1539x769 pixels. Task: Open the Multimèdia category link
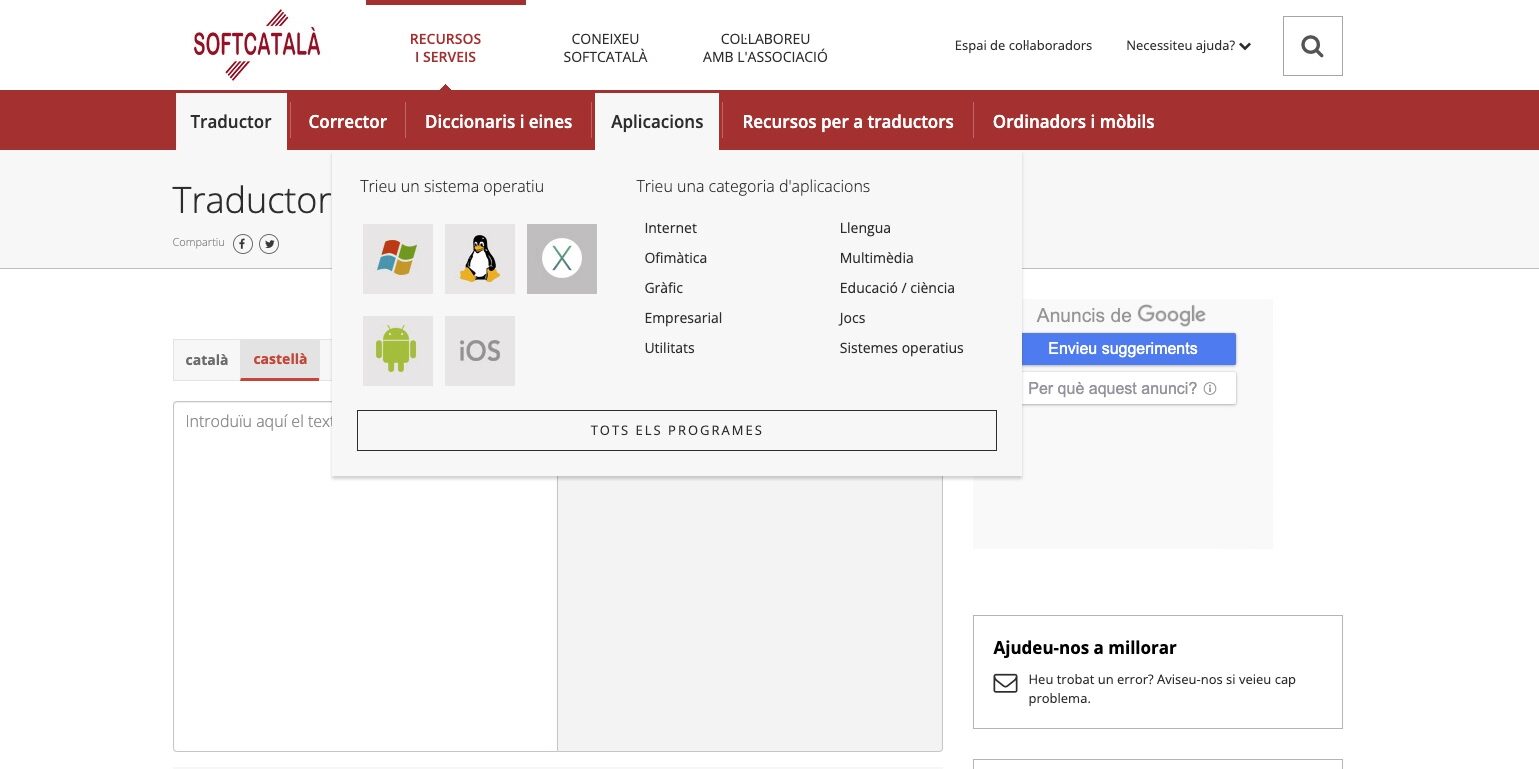(876, 258)
